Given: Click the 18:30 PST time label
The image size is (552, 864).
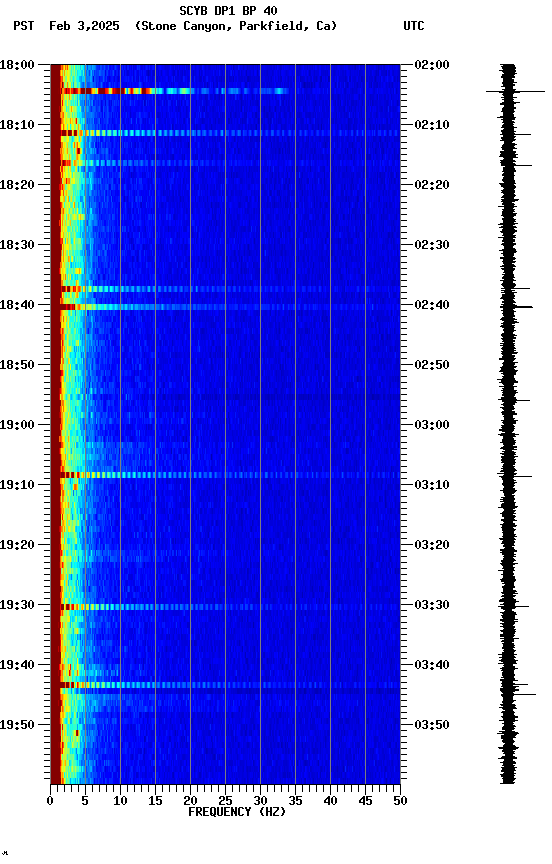Looking at the screenshot, I should tap(17, 245).
